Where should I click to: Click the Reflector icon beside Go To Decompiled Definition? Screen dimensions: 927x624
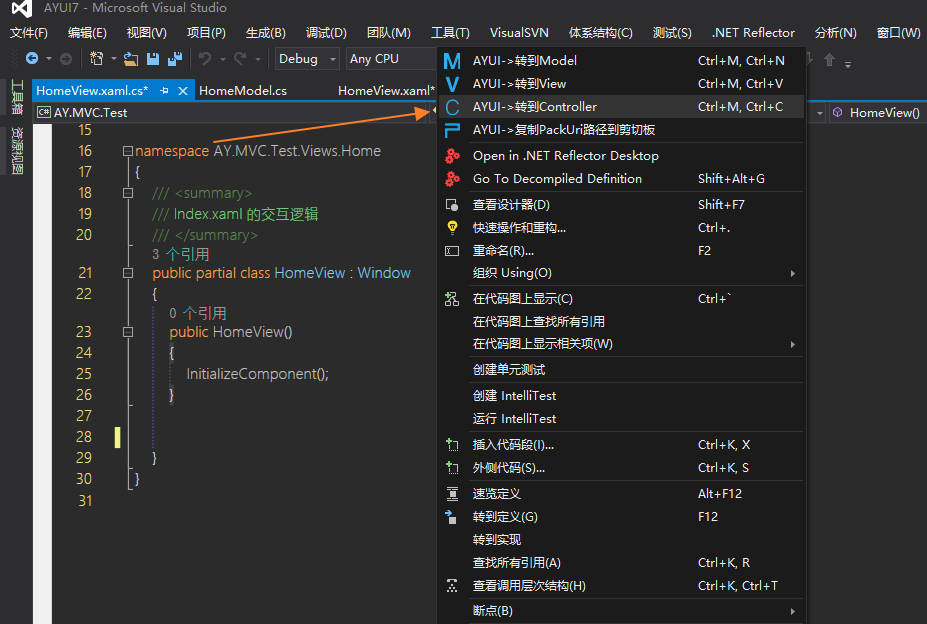coord(452,179)
